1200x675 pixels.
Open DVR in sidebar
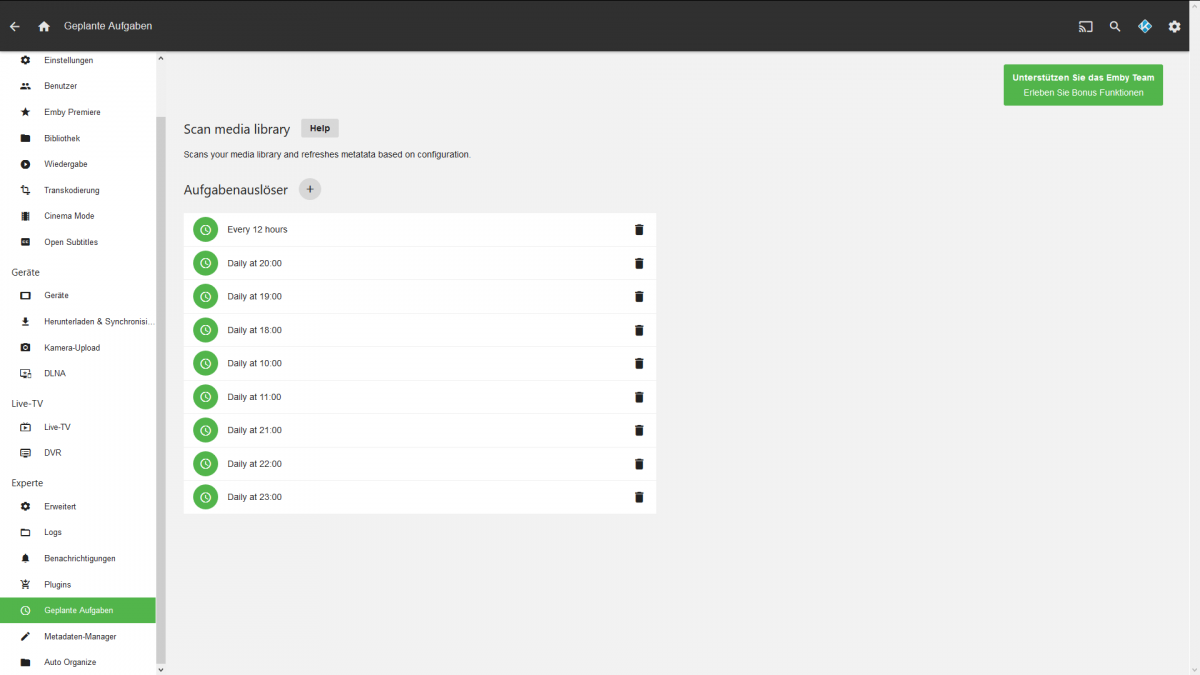(x=78, y=453)
